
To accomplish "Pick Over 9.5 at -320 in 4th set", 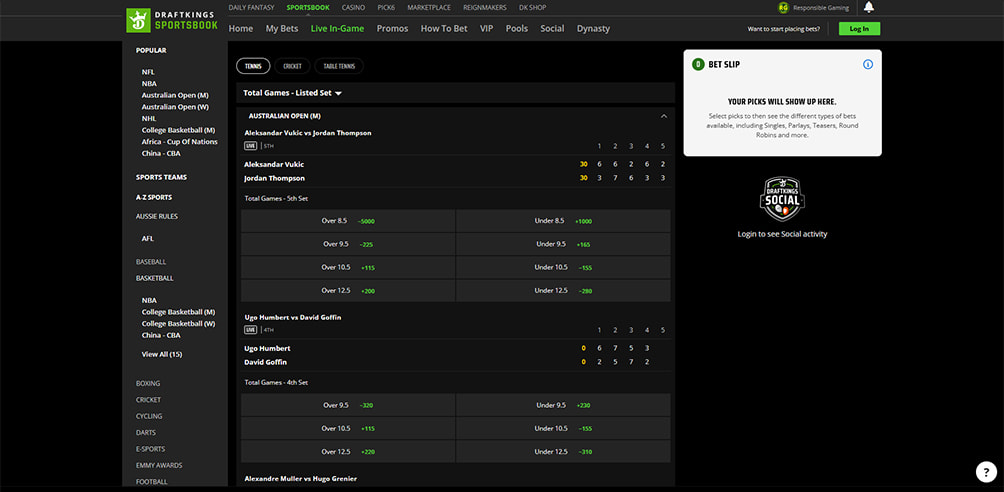I will [348, 405].
